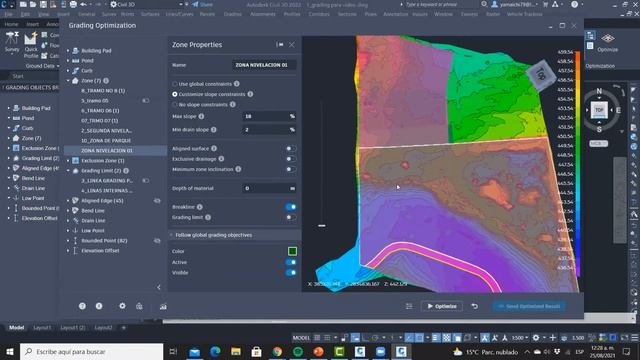Open the Surfaces menu
The width and height of the screenshot is (640, 360).
150,14
